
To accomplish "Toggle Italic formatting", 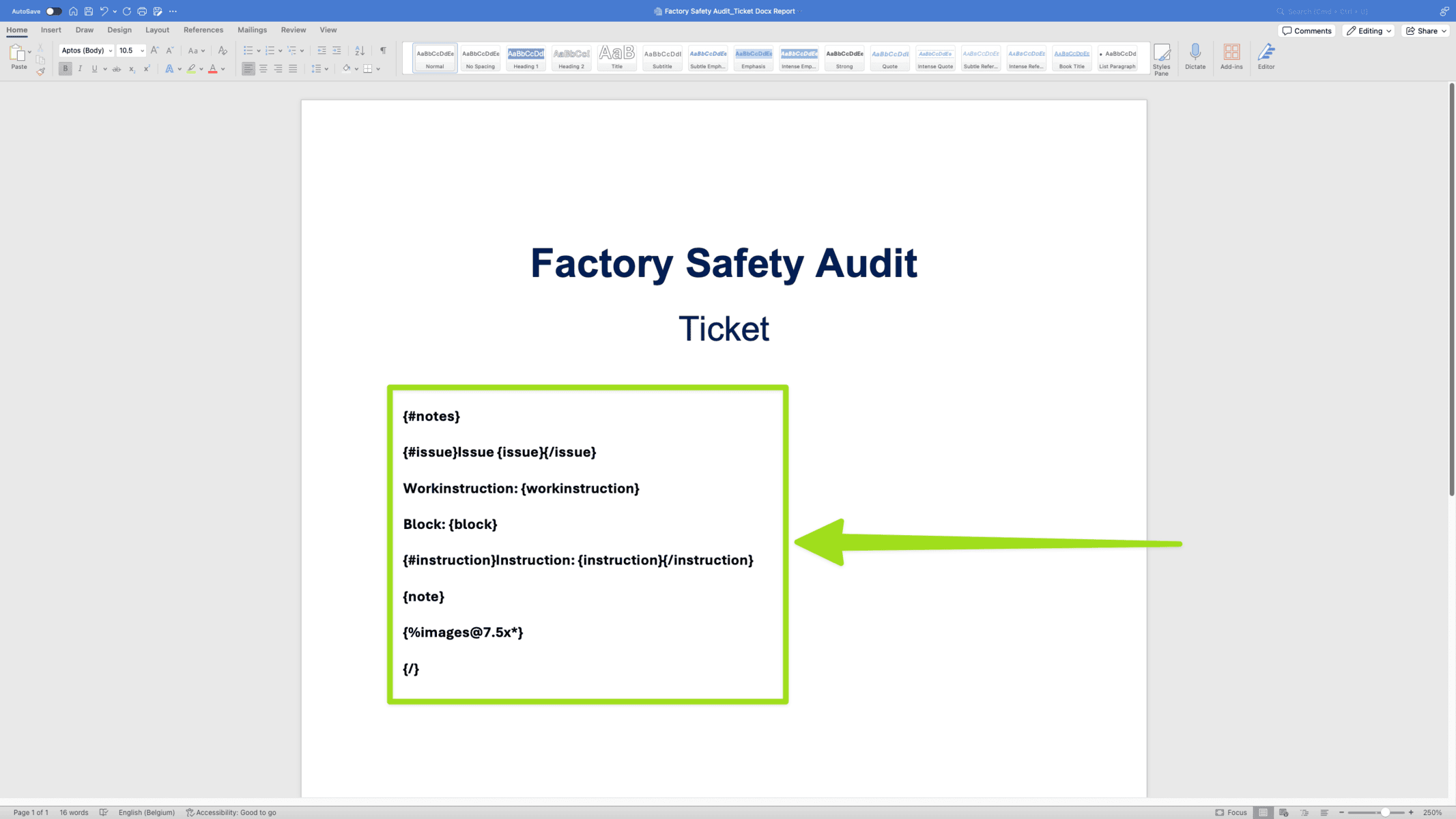I will click(x=80, y=69).
